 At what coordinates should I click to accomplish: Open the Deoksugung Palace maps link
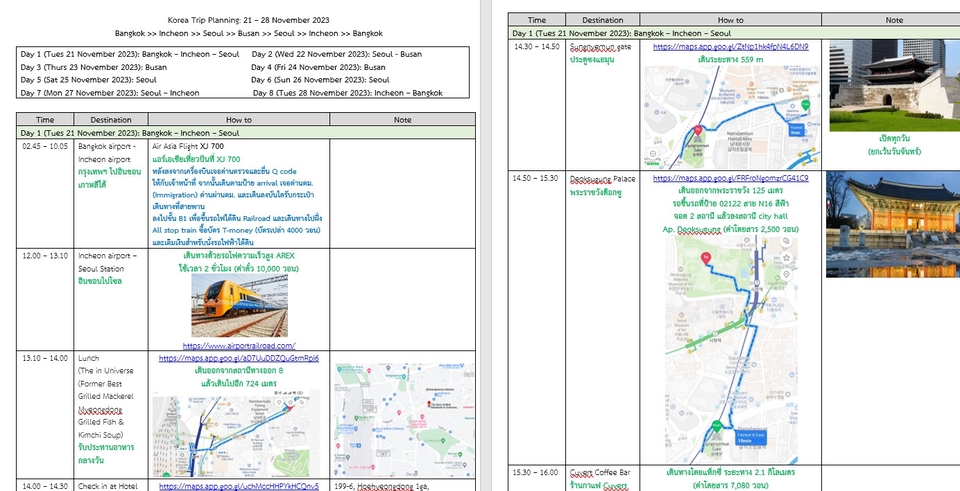click(730, 179)
